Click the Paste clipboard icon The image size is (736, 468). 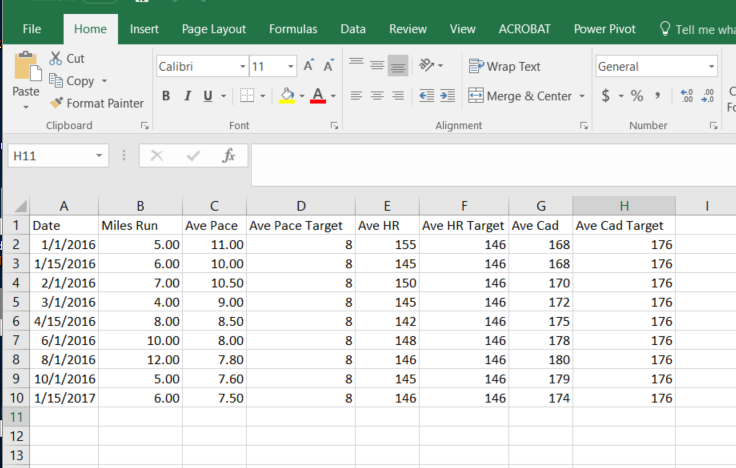tap(27, 67)
